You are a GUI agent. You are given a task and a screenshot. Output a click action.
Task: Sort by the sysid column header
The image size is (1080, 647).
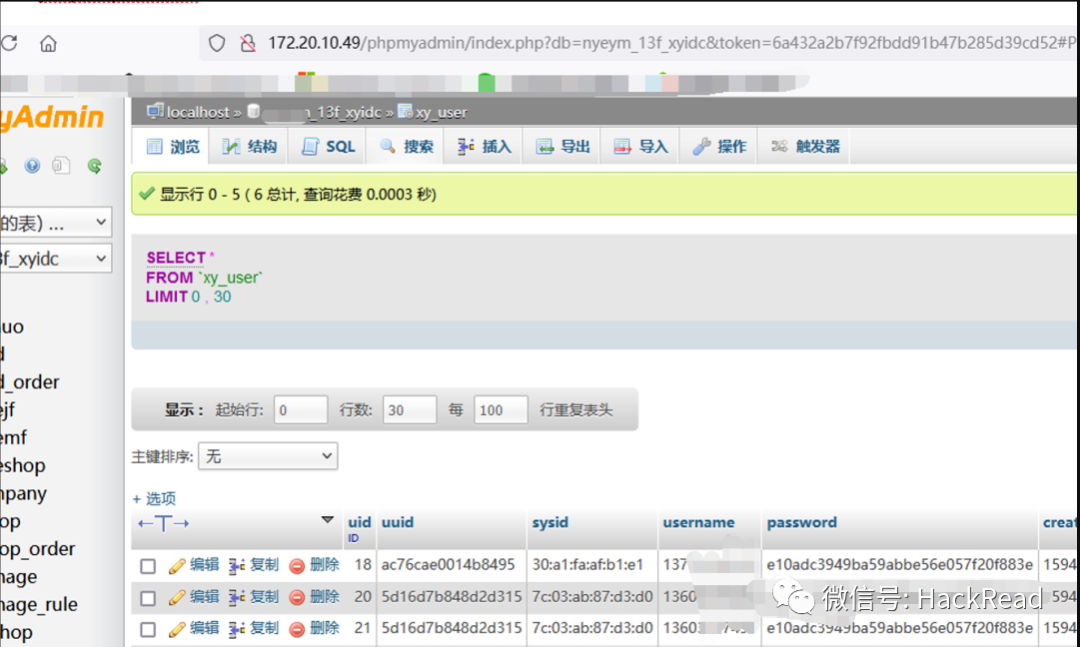point(550,522)
